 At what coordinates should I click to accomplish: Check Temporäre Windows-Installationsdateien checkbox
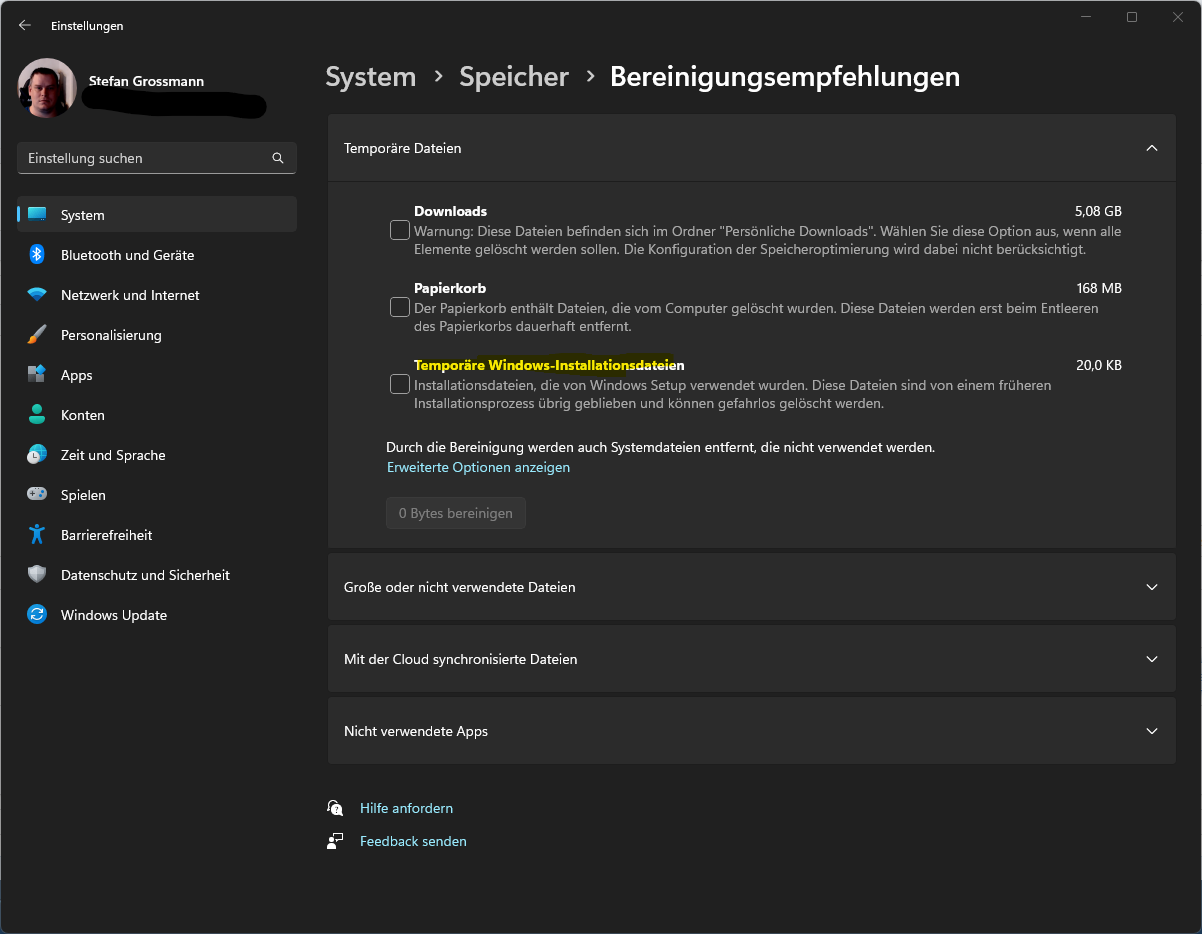coord(400,384)
